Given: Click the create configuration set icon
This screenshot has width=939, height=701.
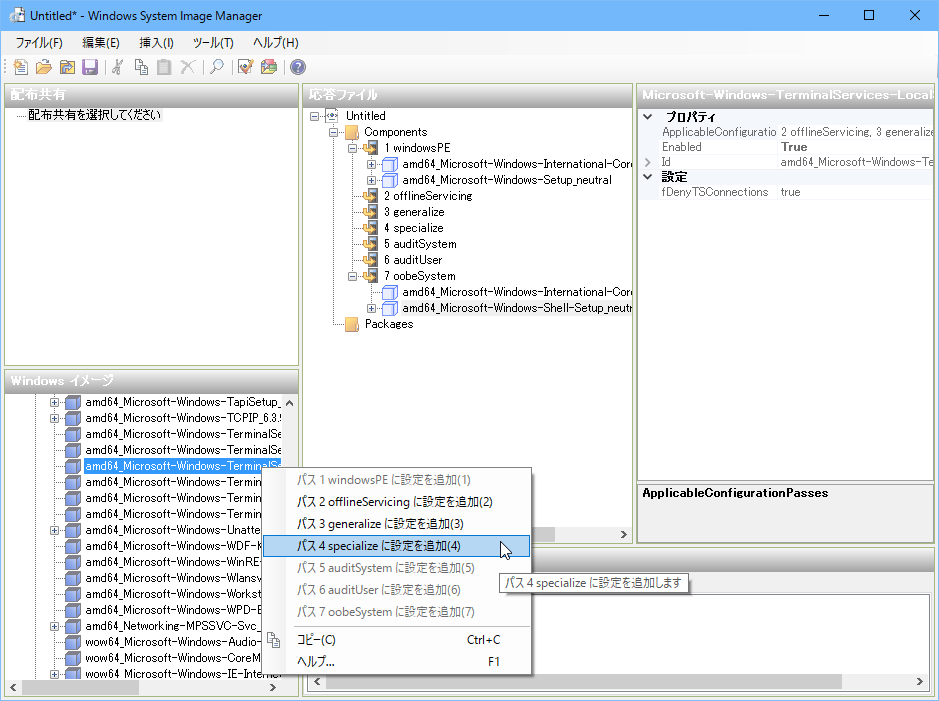Looking at the screenshot, I should [269, 67].
